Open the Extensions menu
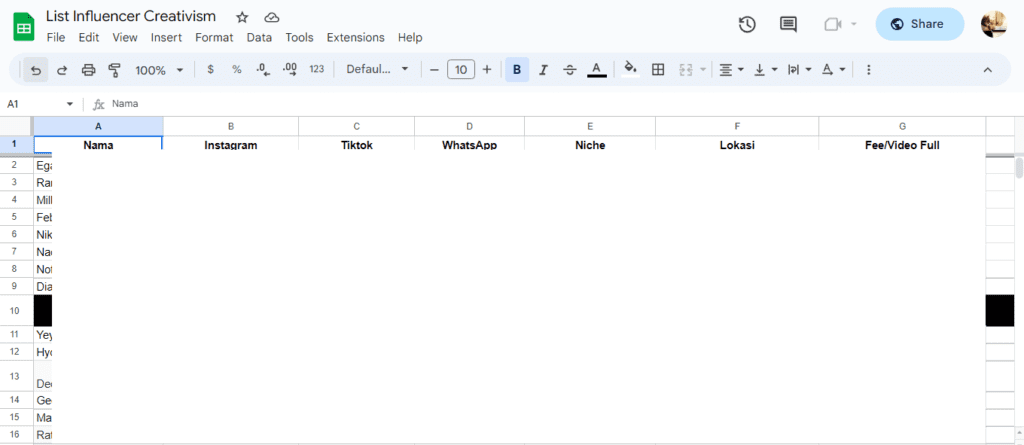This screenshot has height=445, width=1024. point(355,38)
